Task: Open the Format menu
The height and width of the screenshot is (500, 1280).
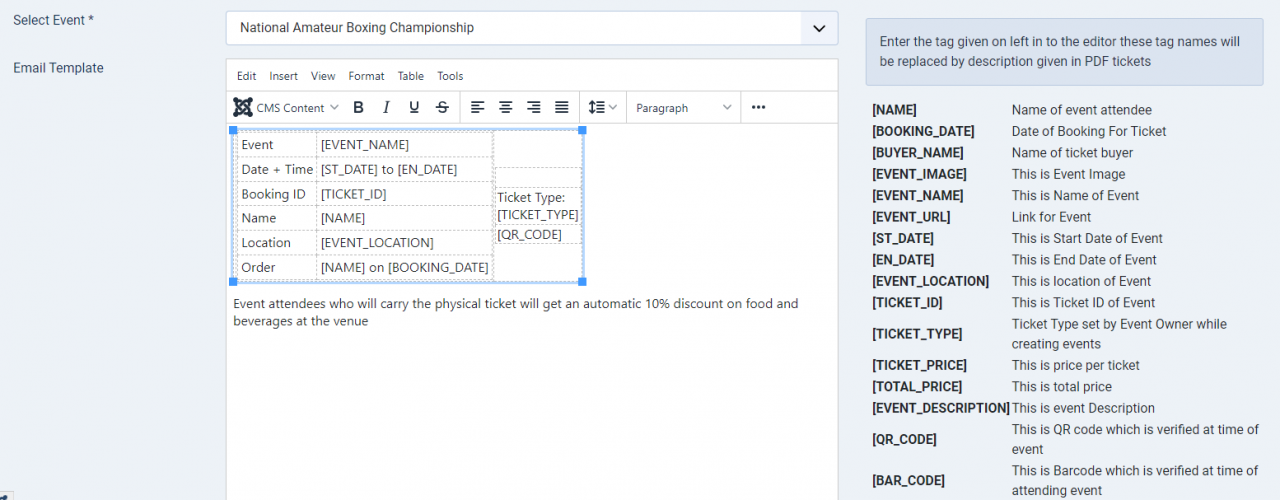Action: (x=366, y=76)
